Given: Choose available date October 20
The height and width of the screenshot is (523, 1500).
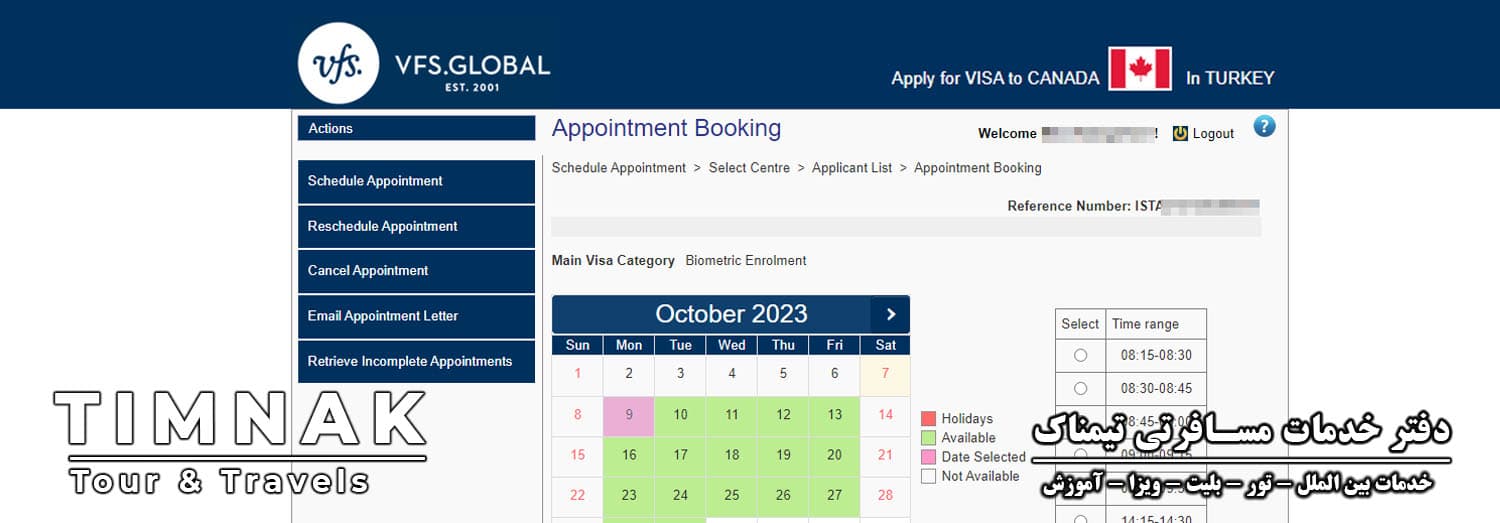Looking at the screenshot, I should pos(834,455).
